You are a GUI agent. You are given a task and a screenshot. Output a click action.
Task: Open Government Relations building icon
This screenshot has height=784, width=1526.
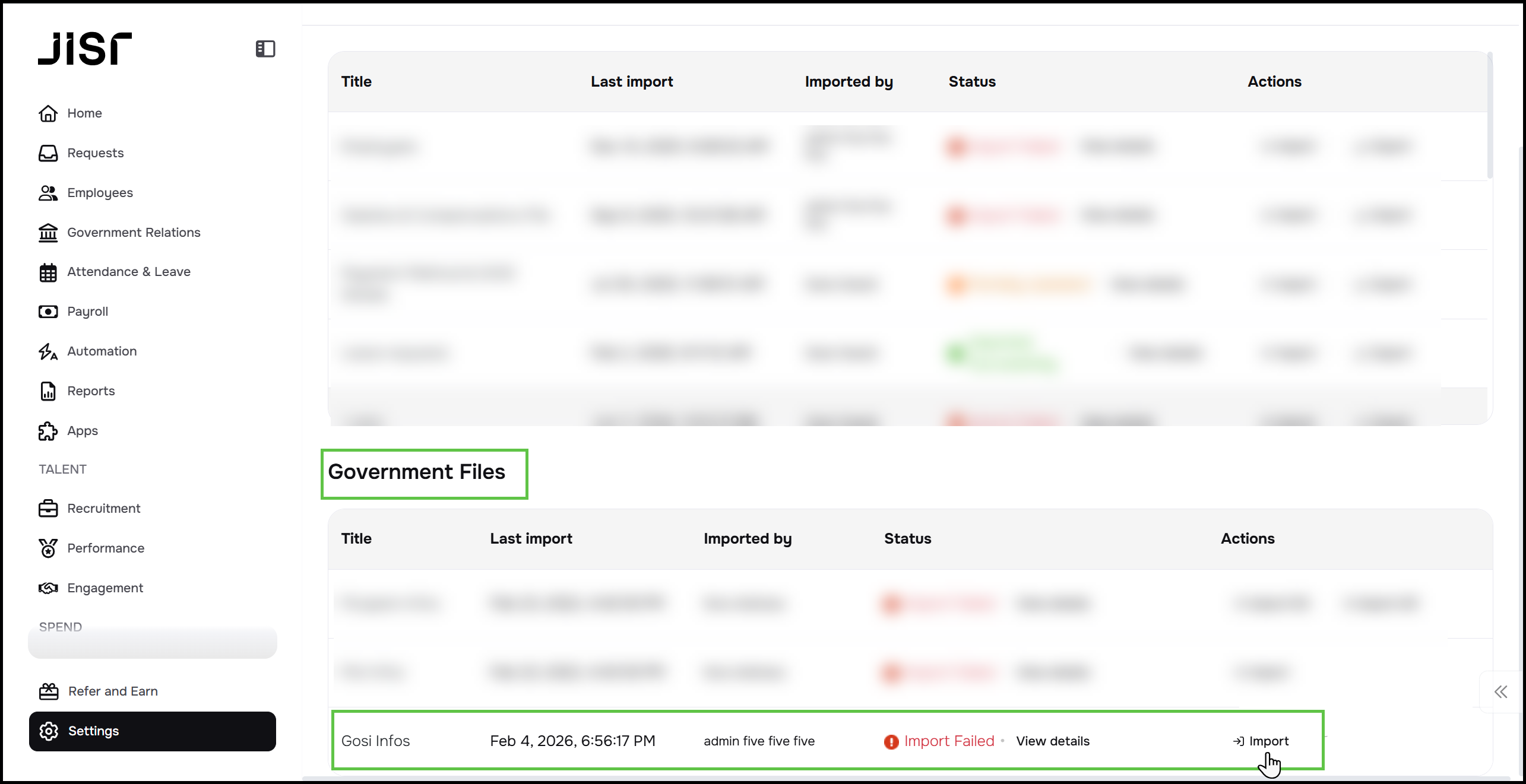[x=48, y=233]
